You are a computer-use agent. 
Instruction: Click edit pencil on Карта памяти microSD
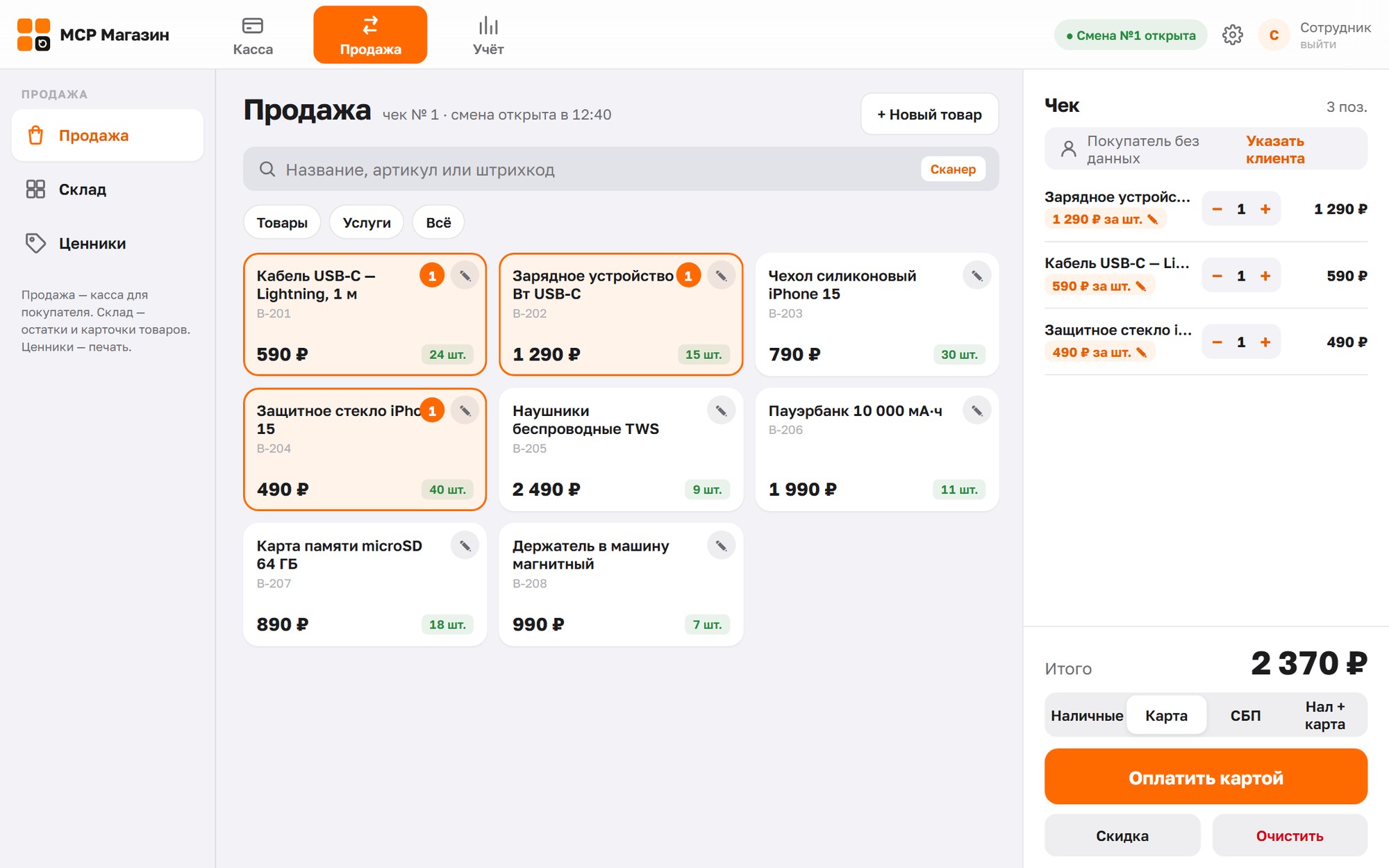[465, 546]
